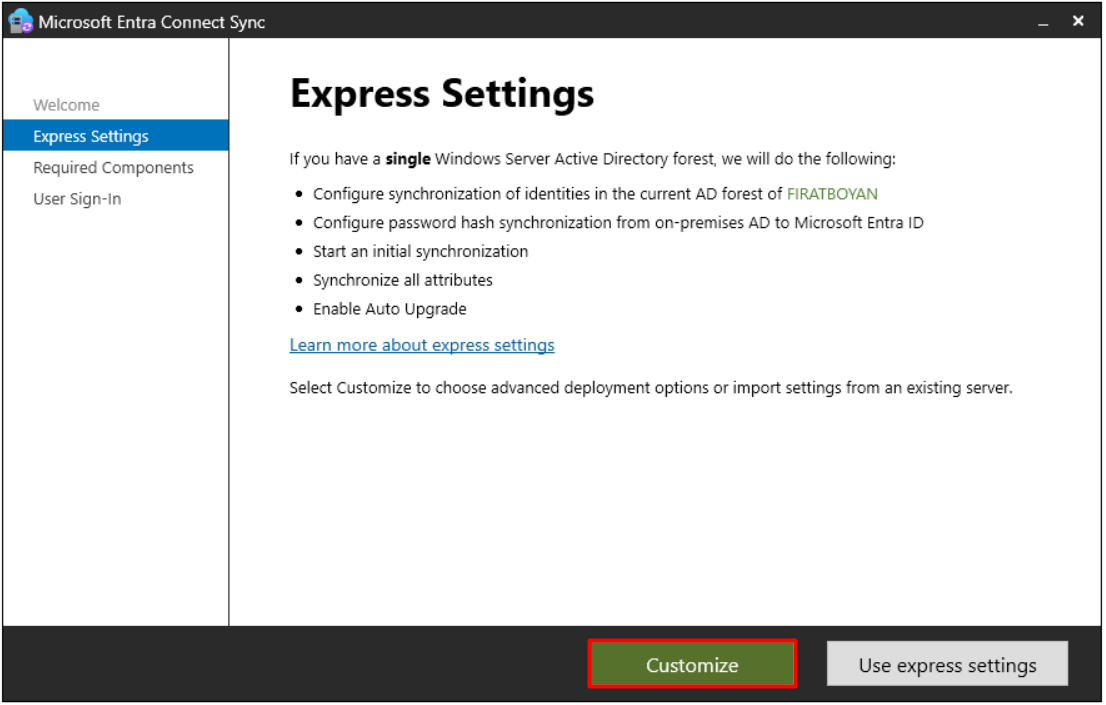Click the password hash synchronization bullet text
The height and width of the screenshot is (705, 1106).
click(618, 223)
